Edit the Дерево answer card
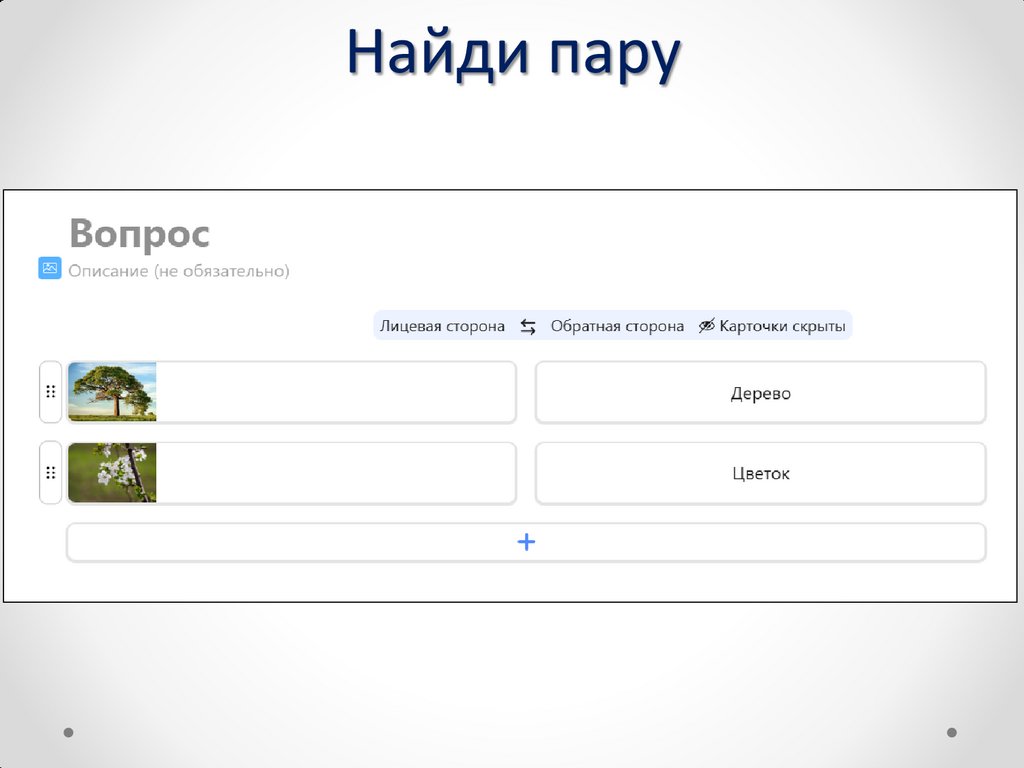The height and width of the screenshot is (768, 1024). (761, 392)
